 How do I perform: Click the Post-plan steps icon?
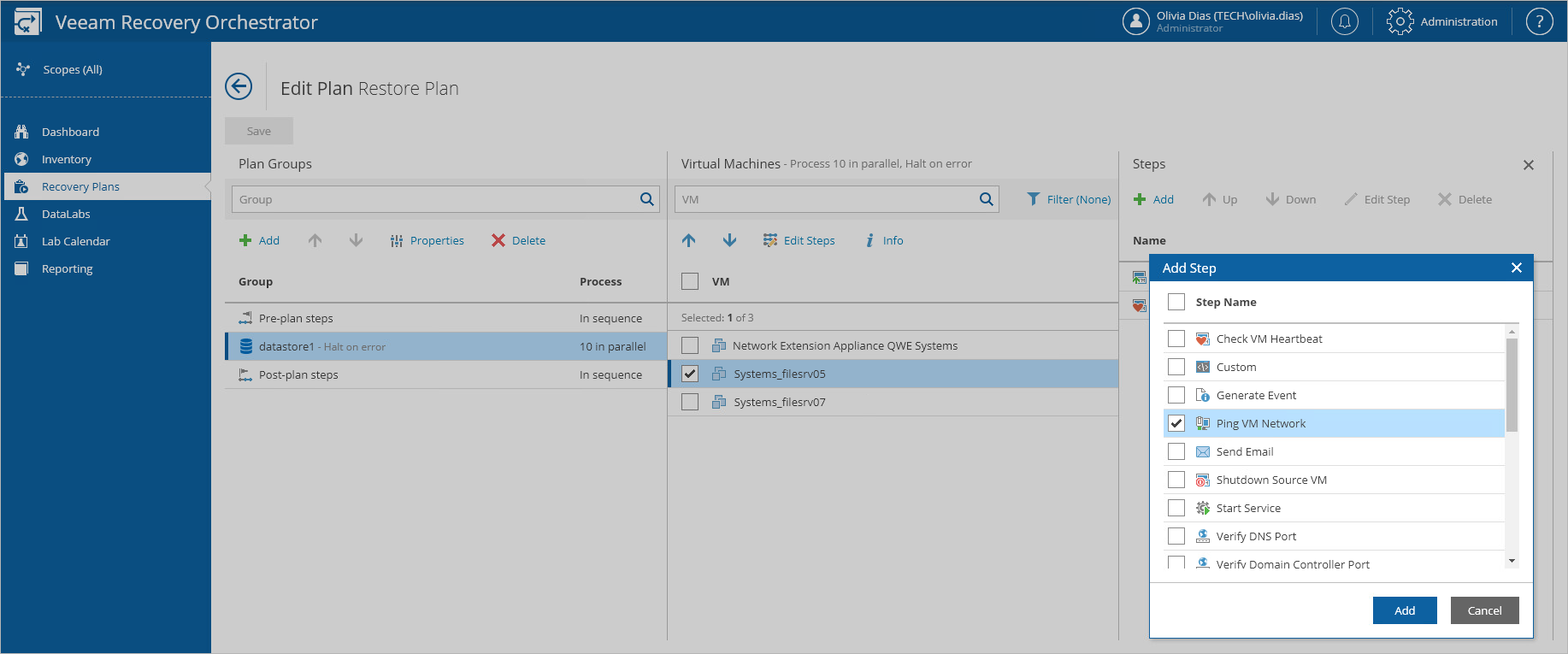click(x=245, y=374)
